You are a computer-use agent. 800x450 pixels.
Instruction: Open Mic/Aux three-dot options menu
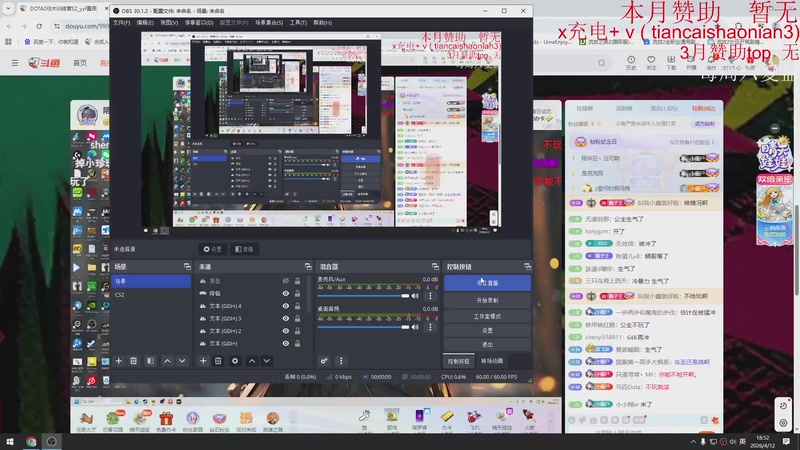(430, 295)
